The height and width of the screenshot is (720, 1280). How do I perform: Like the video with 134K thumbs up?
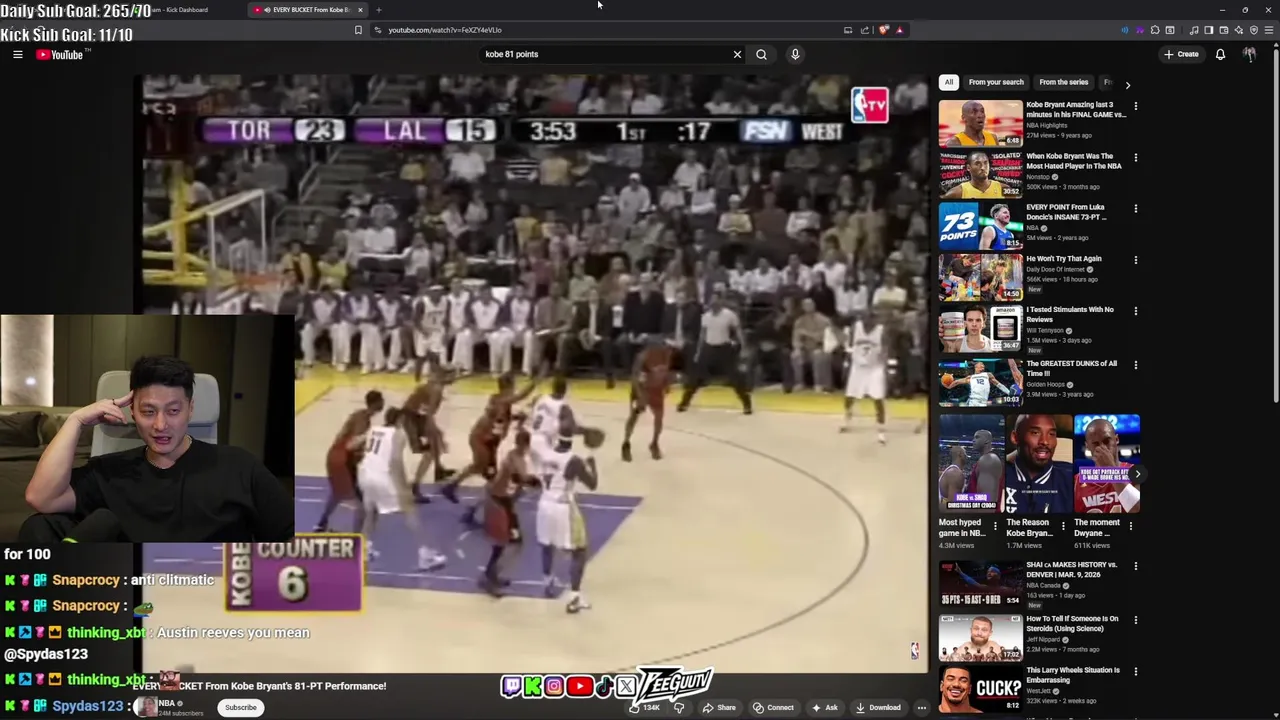tap(644, 708)
